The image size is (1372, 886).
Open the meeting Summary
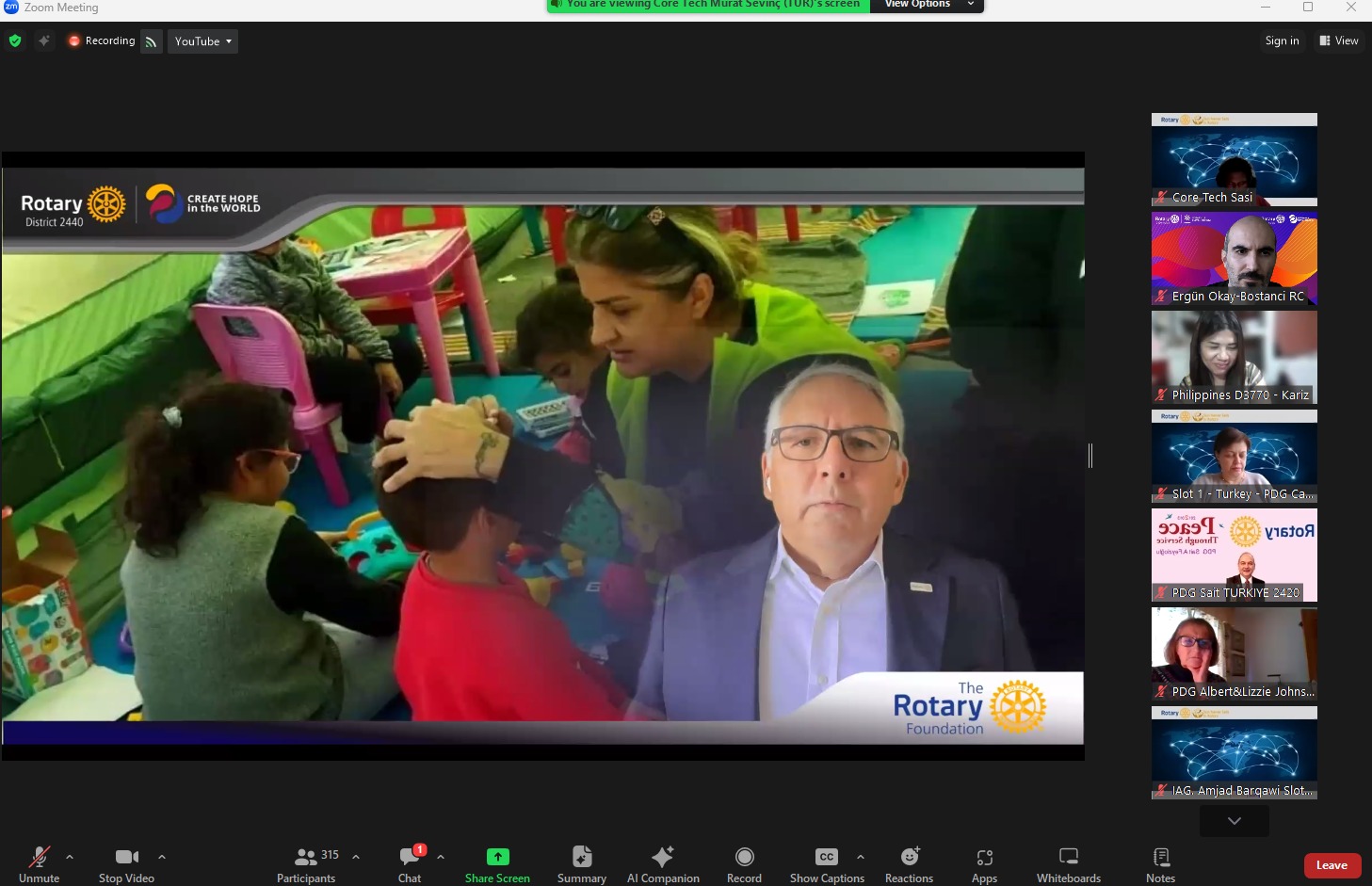[x=581, y=863]
